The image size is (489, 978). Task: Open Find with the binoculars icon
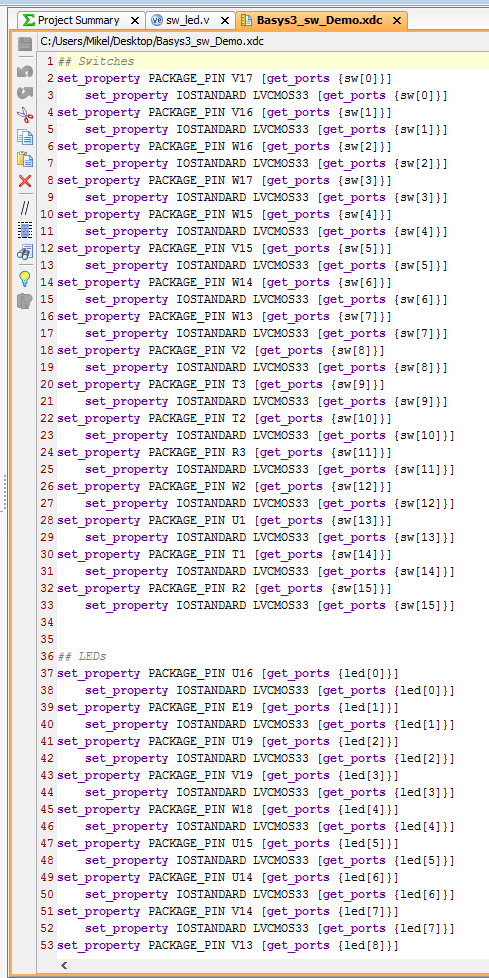coord(24,252)
